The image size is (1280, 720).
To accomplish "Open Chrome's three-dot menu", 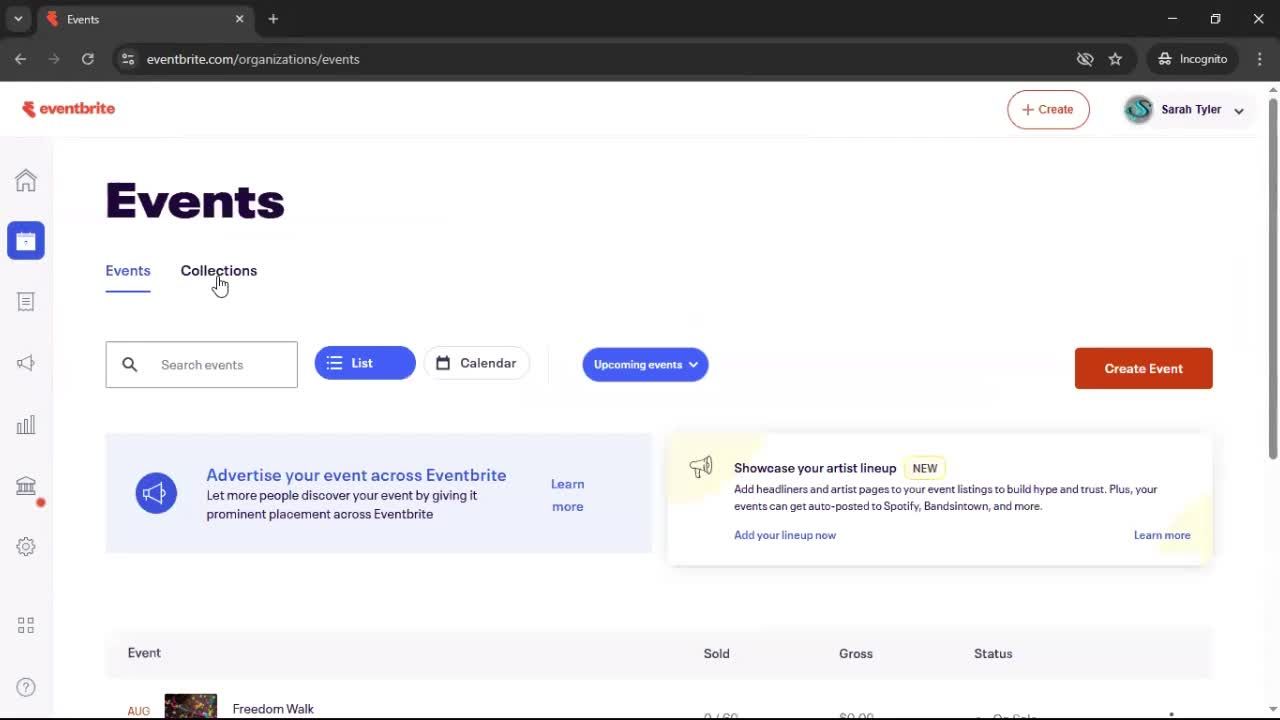I will tap(1259, 59).
